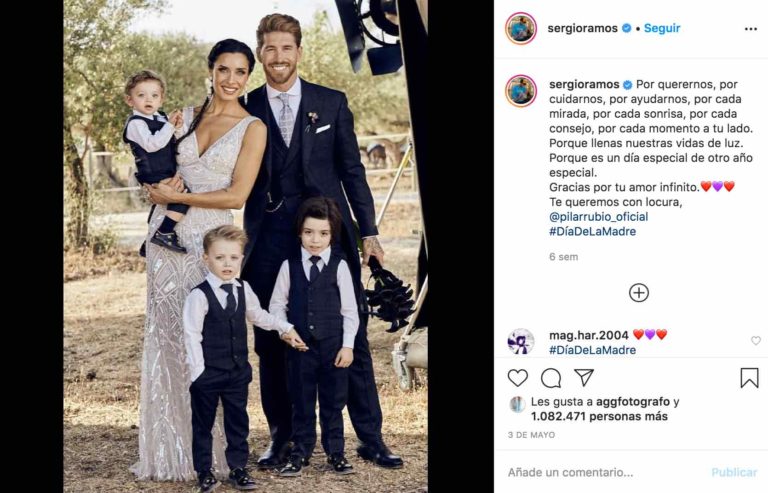The image size is (768, 493).
Task: Open mag.har.2004 commenter avatar
Action: coord(521,341)
